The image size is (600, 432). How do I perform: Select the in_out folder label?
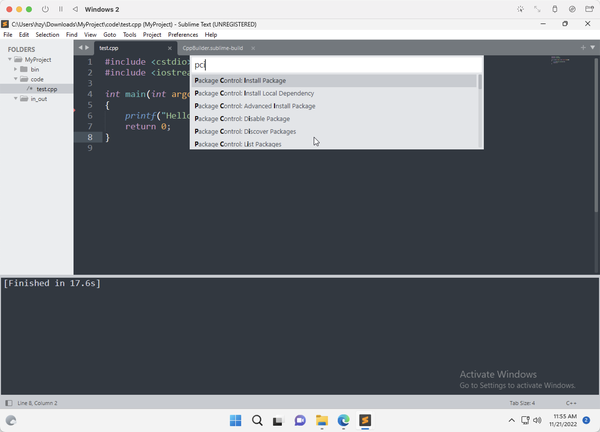[39, 99]
